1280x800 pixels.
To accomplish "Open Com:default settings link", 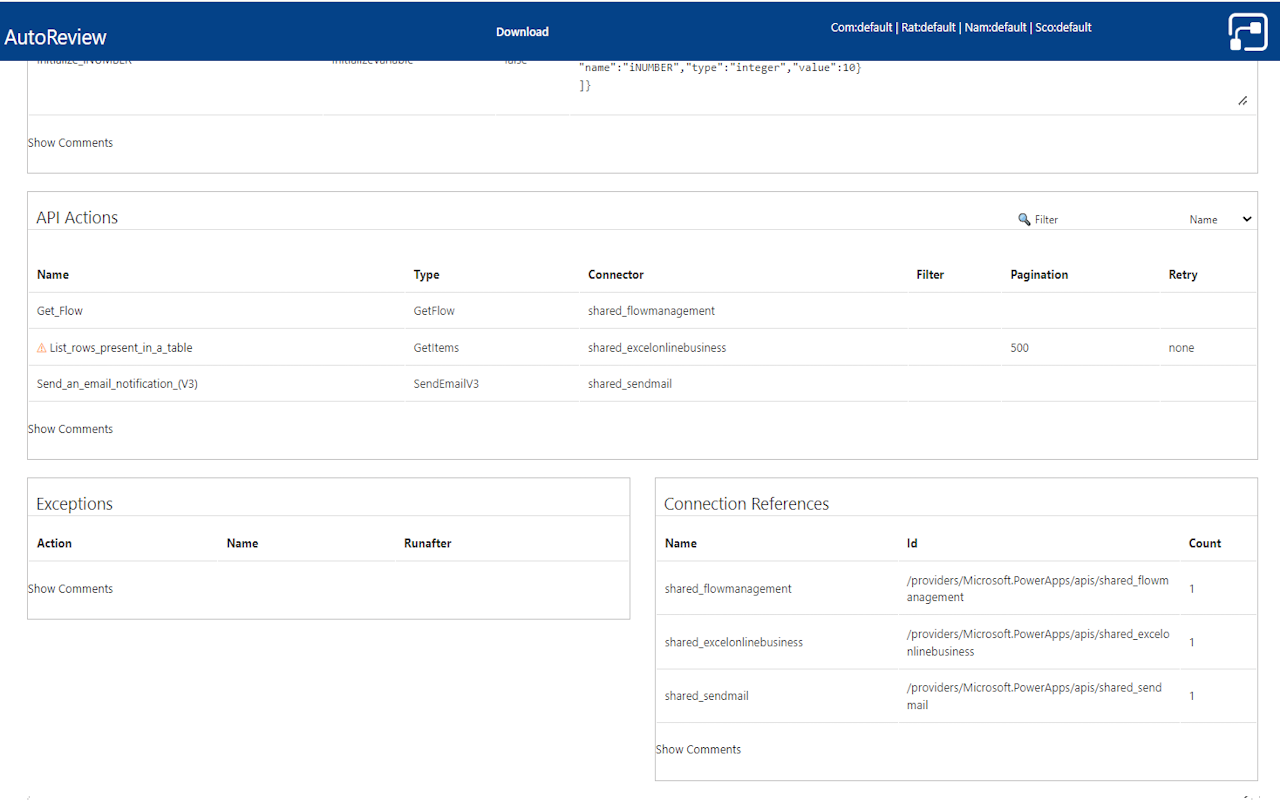I will (x=861, y=27).
